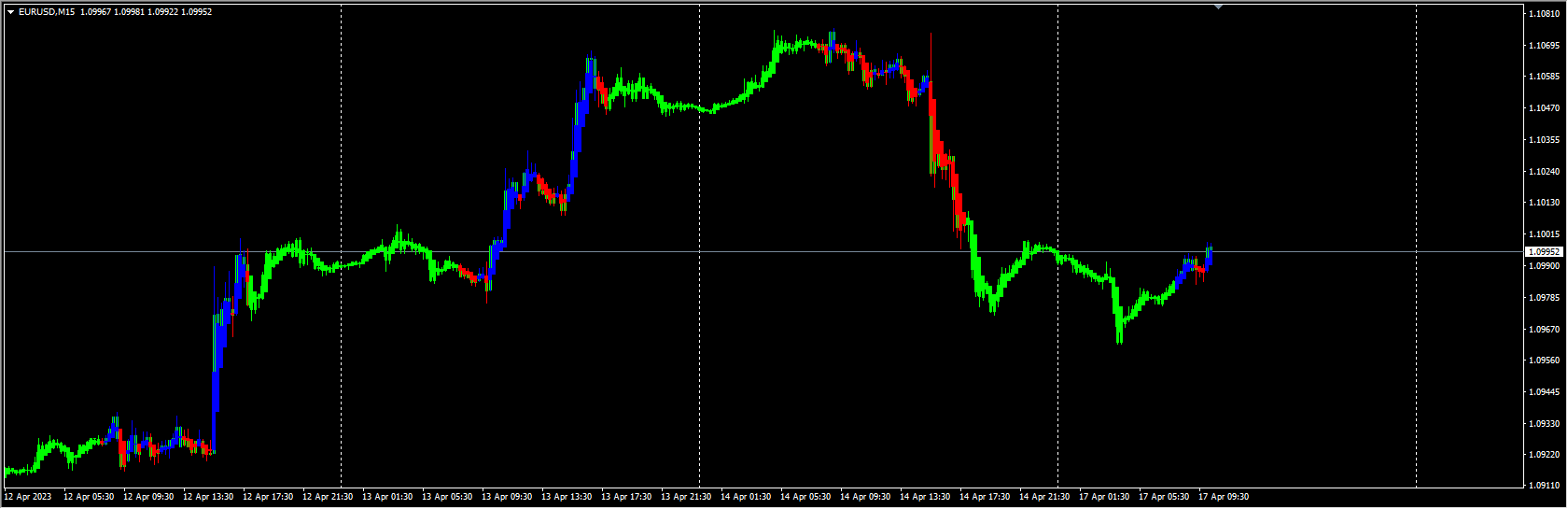Select the 14 Apr 13:30 time label
This screenshot has width=1568, height=509.
pos(925,497)
